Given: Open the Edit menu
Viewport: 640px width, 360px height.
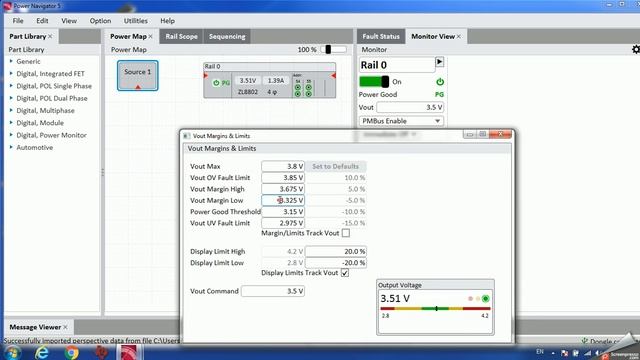Looking at the screenshot, I should pyautogui.click(x=42, y=21).
